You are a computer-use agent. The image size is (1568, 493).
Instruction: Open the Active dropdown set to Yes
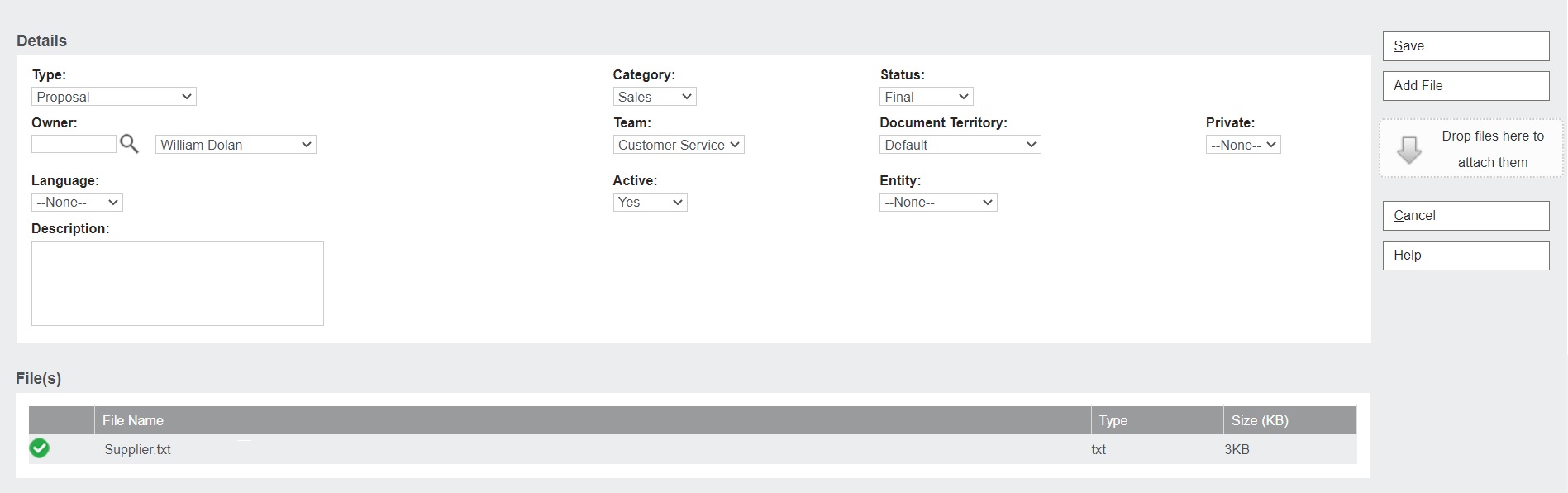pos(650,202)
